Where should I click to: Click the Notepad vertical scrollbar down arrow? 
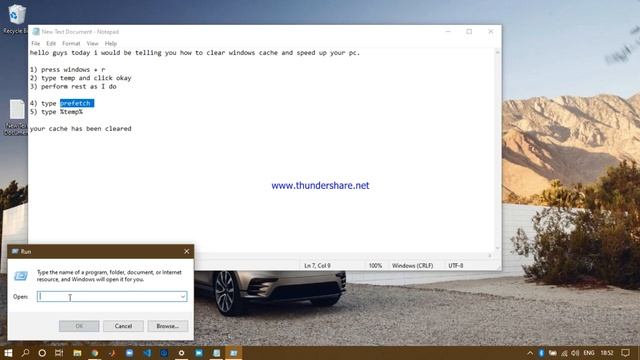point(498,248)
